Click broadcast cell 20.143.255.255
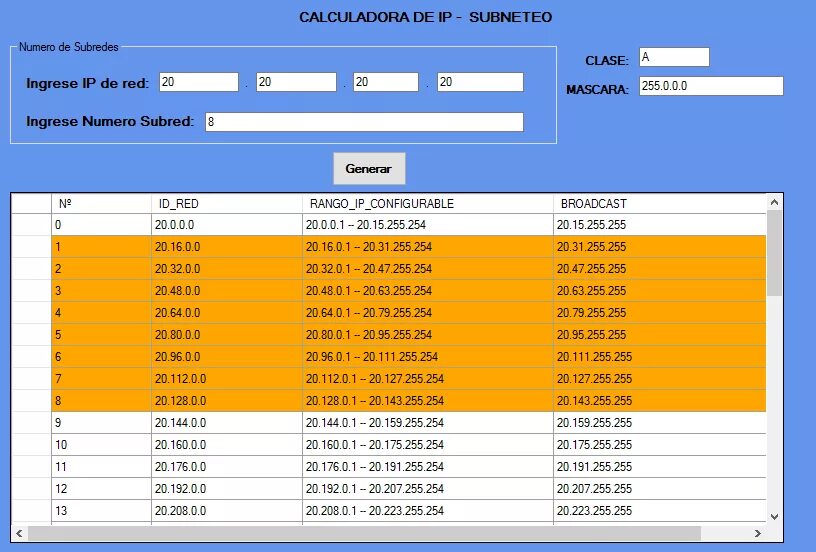This screenshot has width=816, height=552. (660, 401)
